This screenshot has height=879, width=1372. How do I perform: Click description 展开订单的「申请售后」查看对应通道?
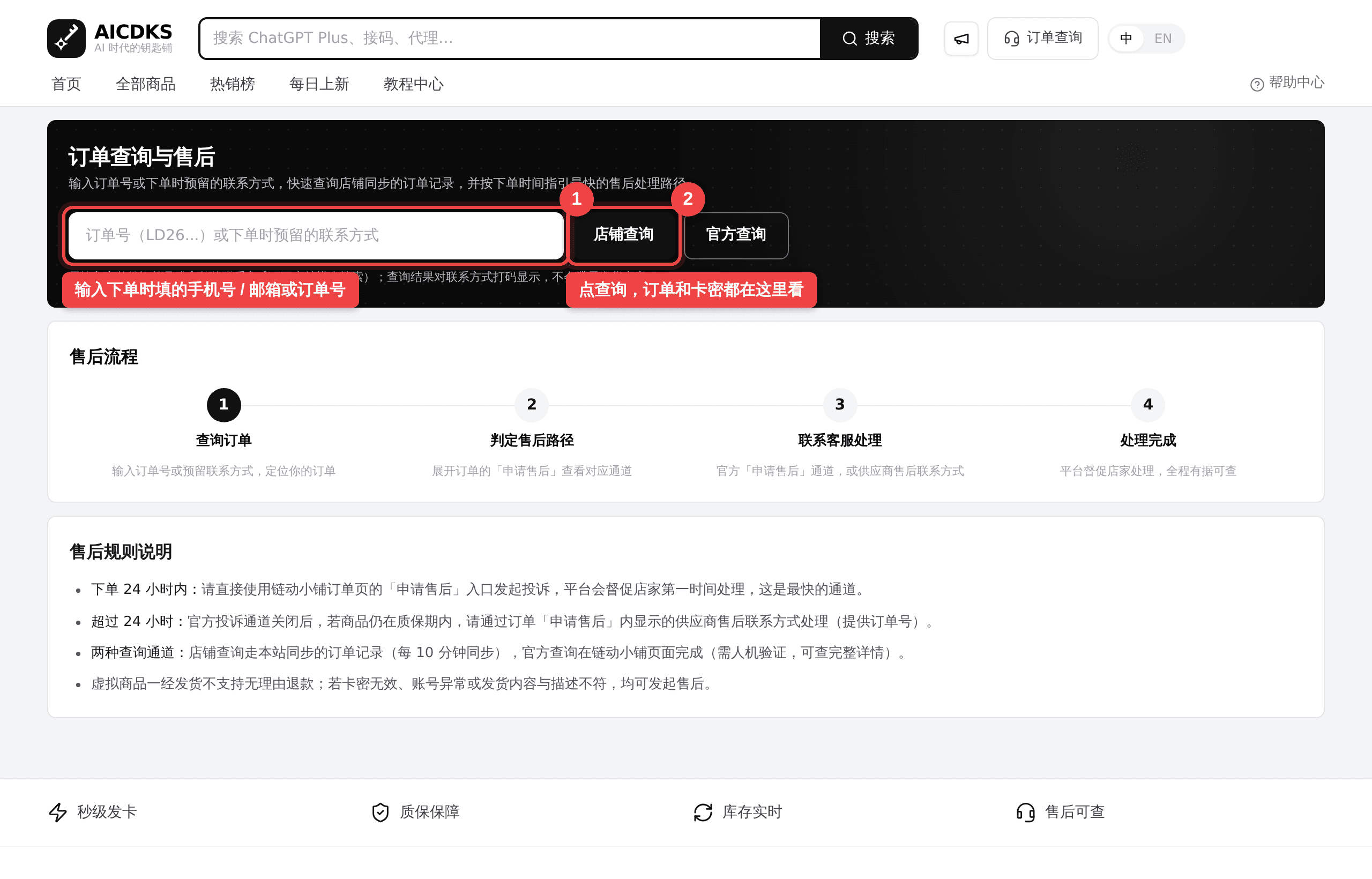(x=532, y=472)
